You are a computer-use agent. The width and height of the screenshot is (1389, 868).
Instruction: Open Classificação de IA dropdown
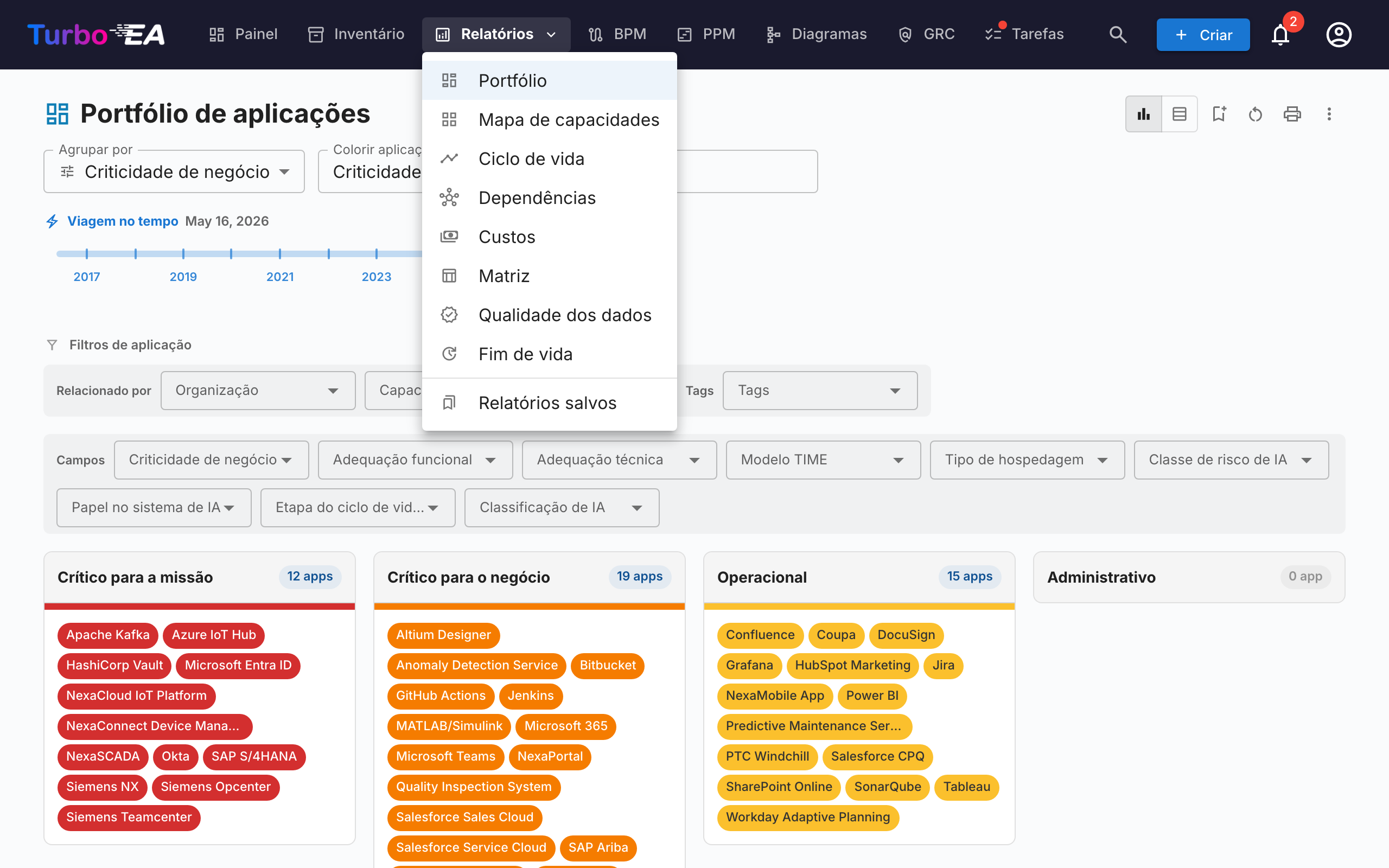562,507
